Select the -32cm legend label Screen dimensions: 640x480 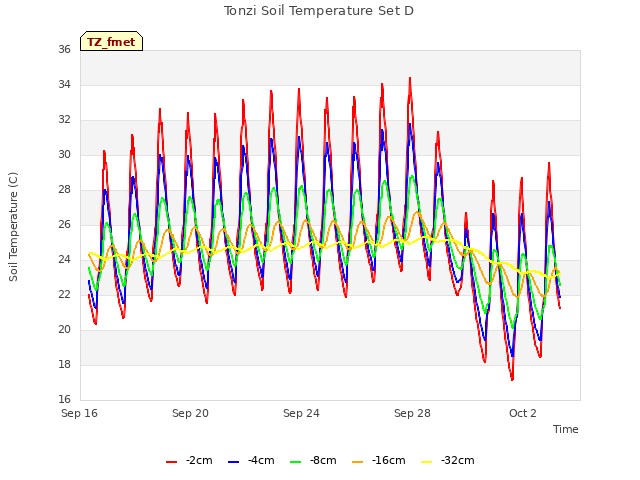[x=458, y=460]
